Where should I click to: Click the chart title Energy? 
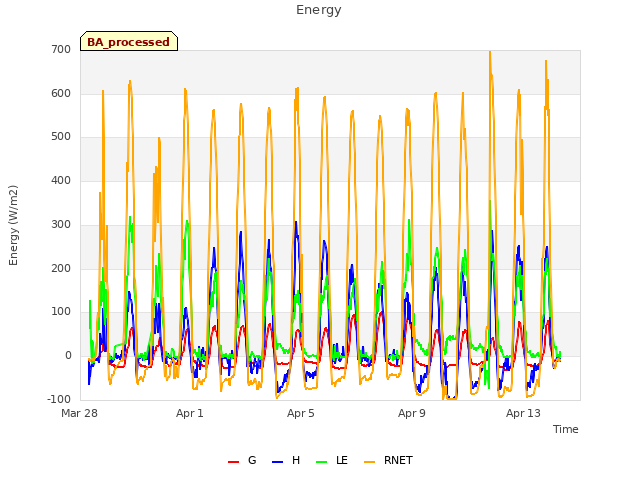[319, 10]
